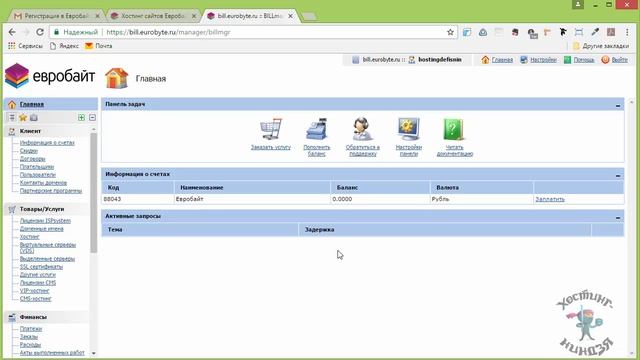Open Заказы under Финансы
This screenshot has width=640, height=360.
29,337
